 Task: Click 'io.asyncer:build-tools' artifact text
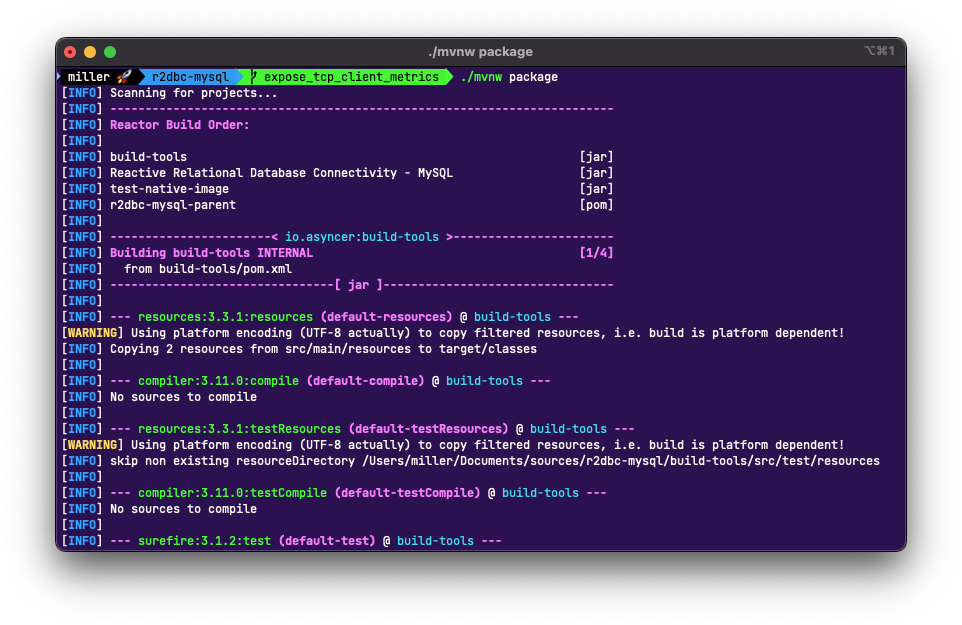pos(362,237)
